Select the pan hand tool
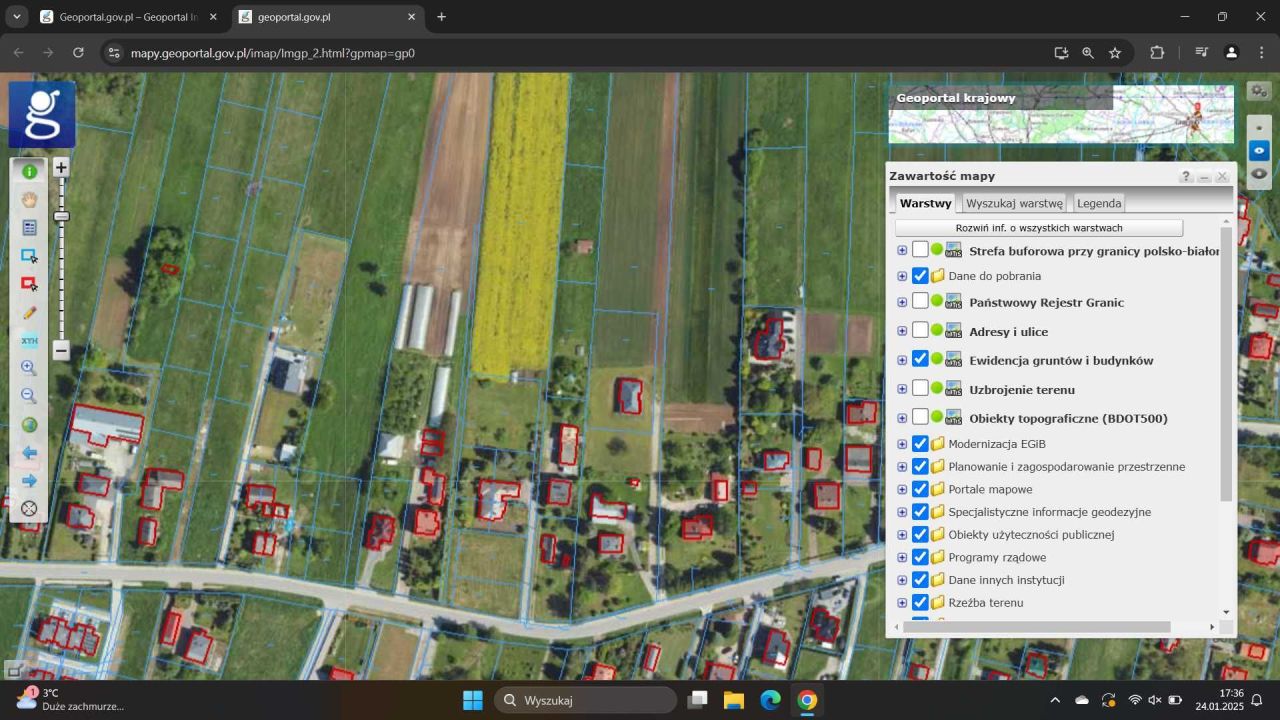 pos(29,200)
